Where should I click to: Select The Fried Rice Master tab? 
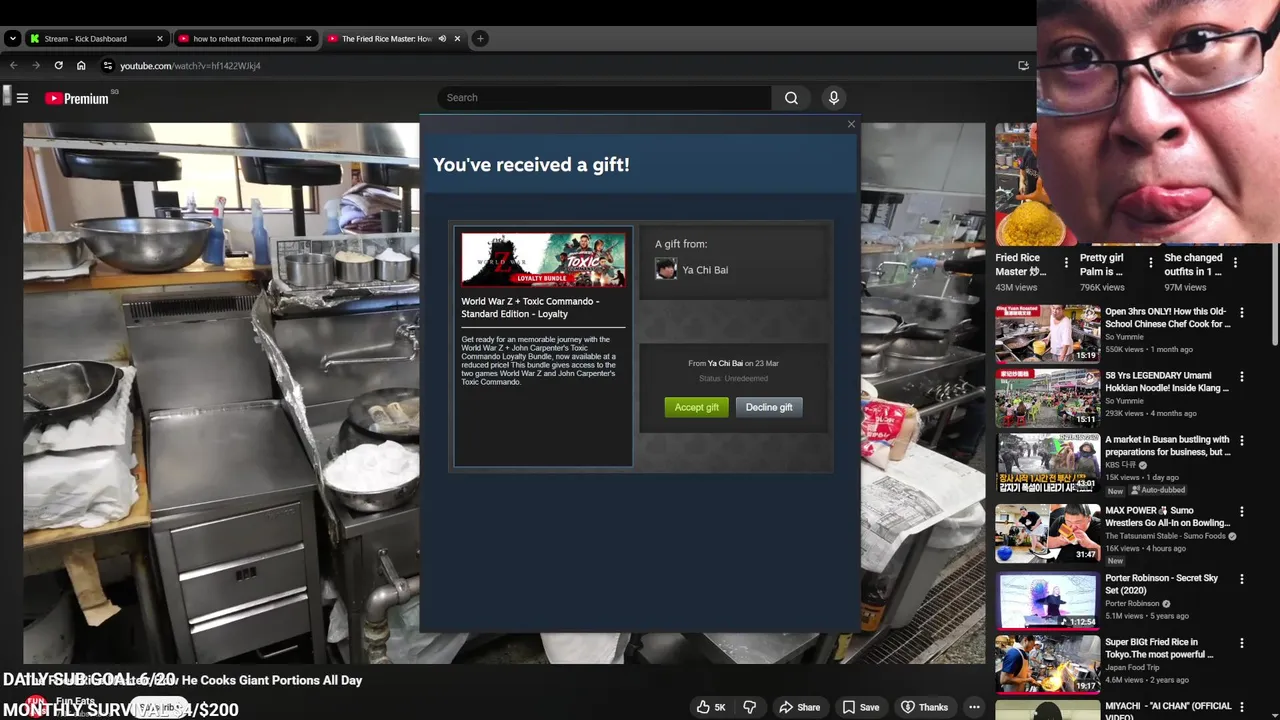(386, 39)
